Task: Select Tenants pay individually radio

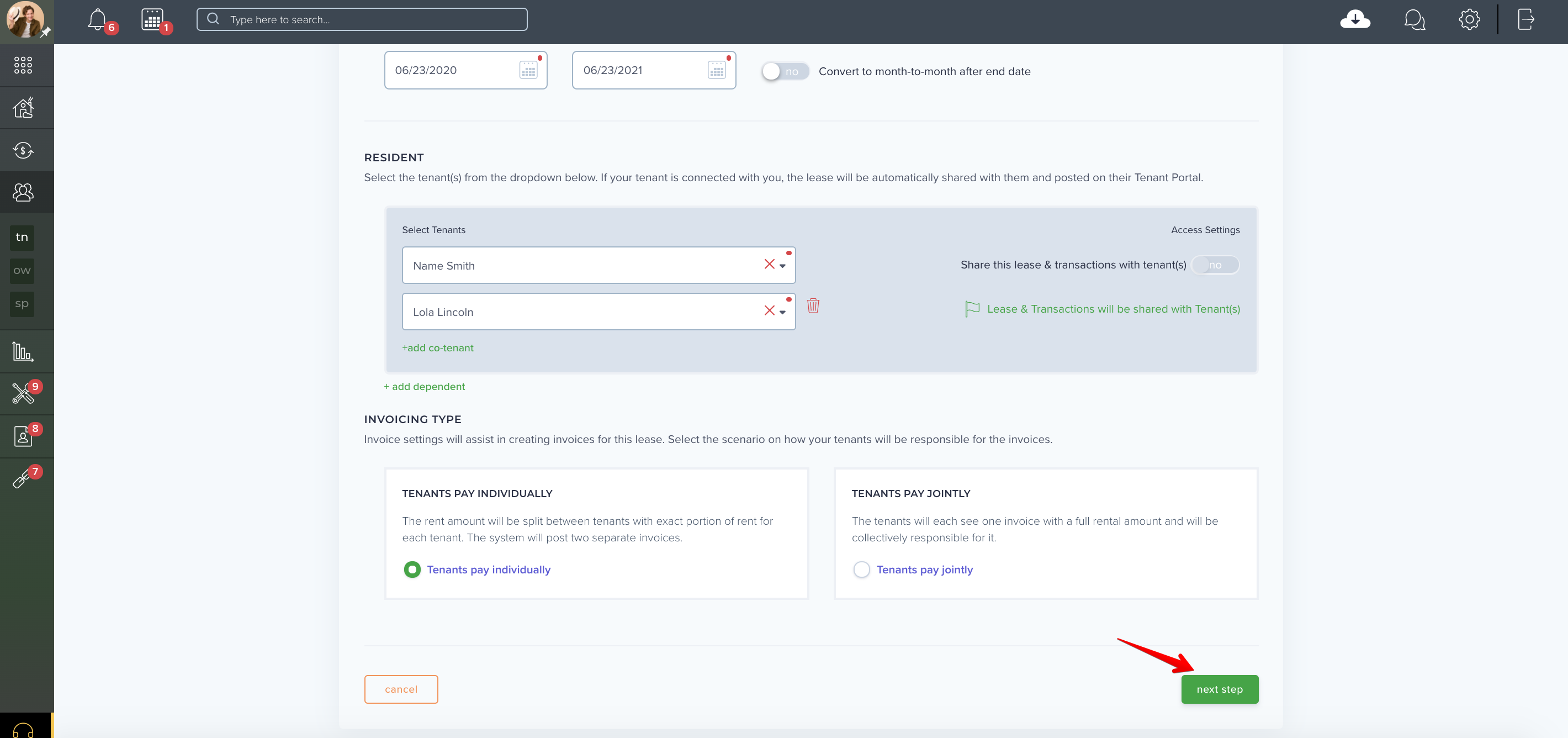Action: (x=412, y=570)
